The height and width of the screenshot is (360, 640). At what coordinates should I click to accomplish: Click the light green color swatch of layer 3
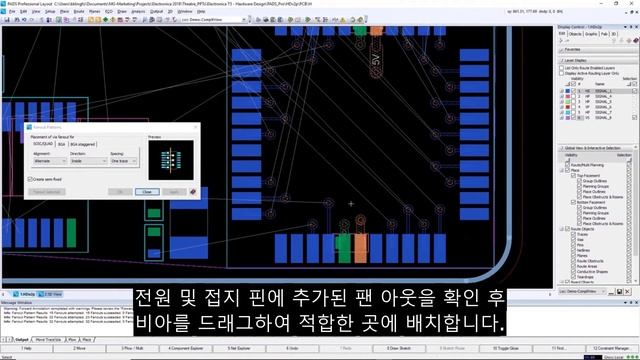568,102
